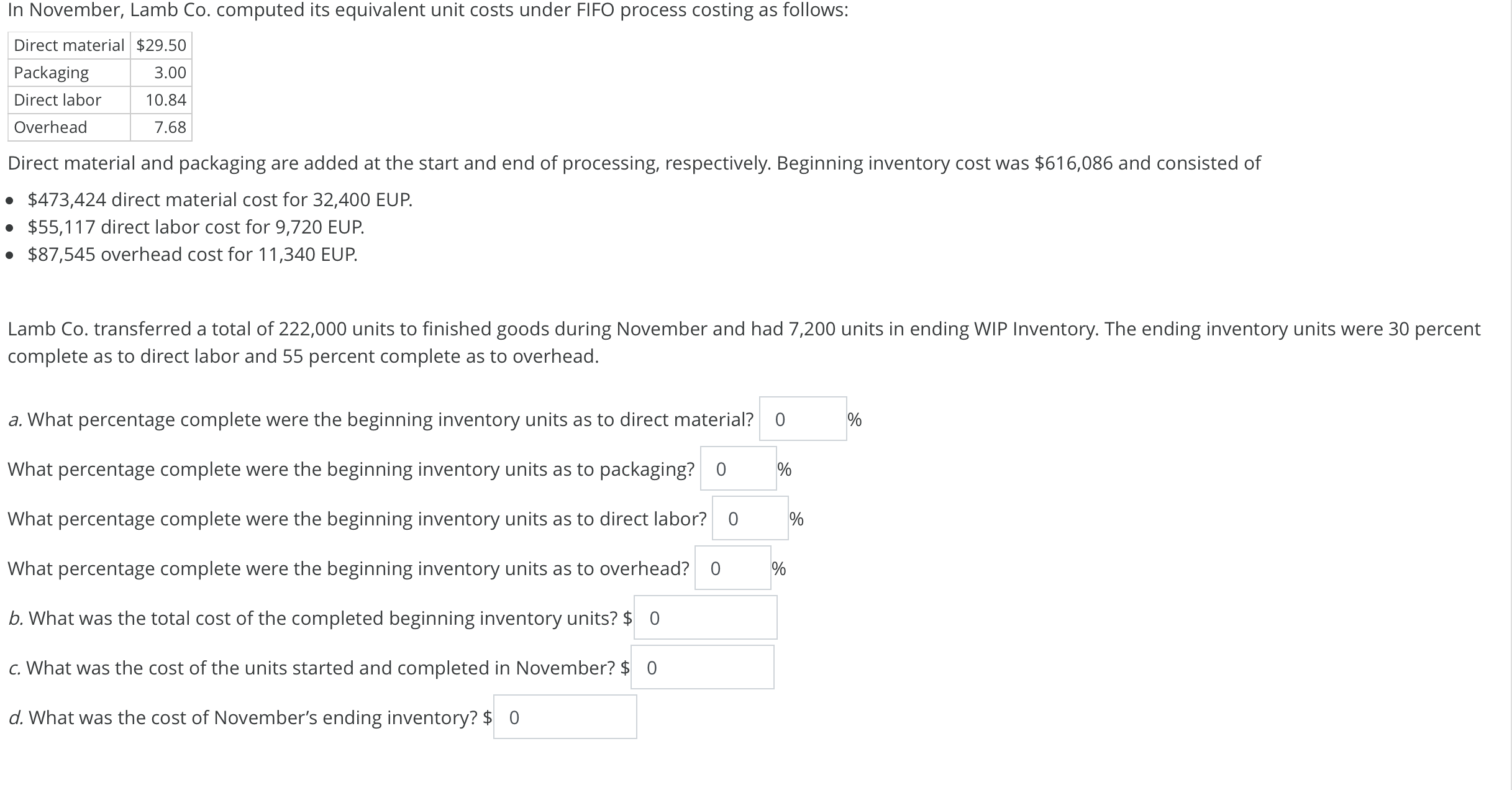Click the units started and completed cost field
1512x790 pixels.
tap(702, 666)
